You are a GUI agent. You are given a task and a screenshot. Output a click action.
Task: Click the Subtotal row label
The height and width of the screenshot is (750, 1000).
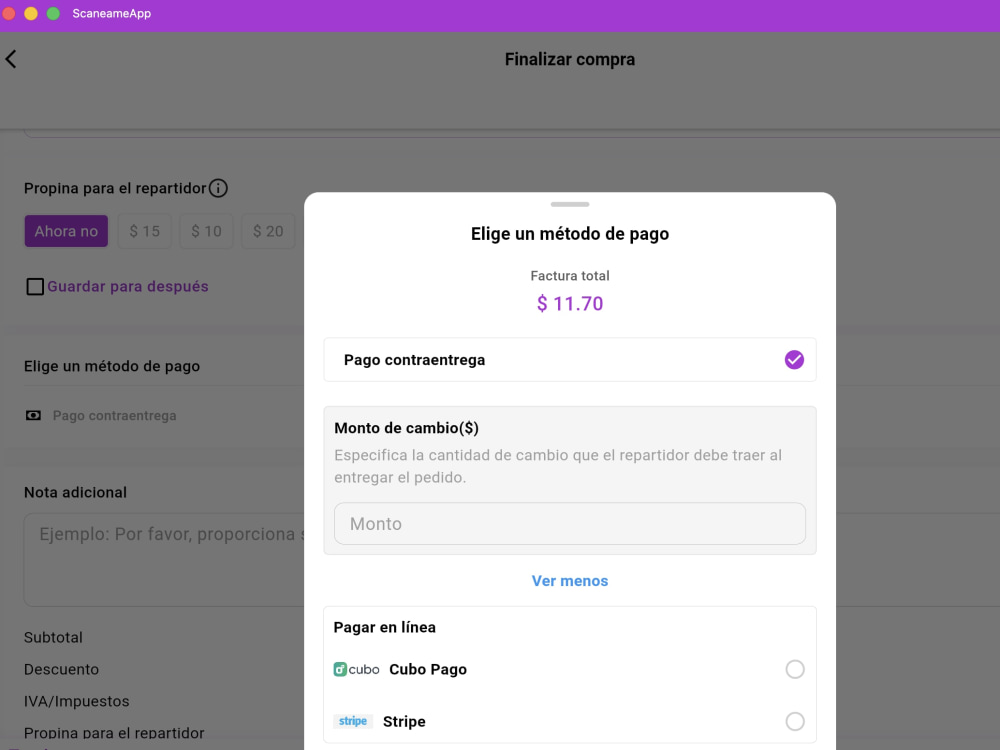point(53,637)
